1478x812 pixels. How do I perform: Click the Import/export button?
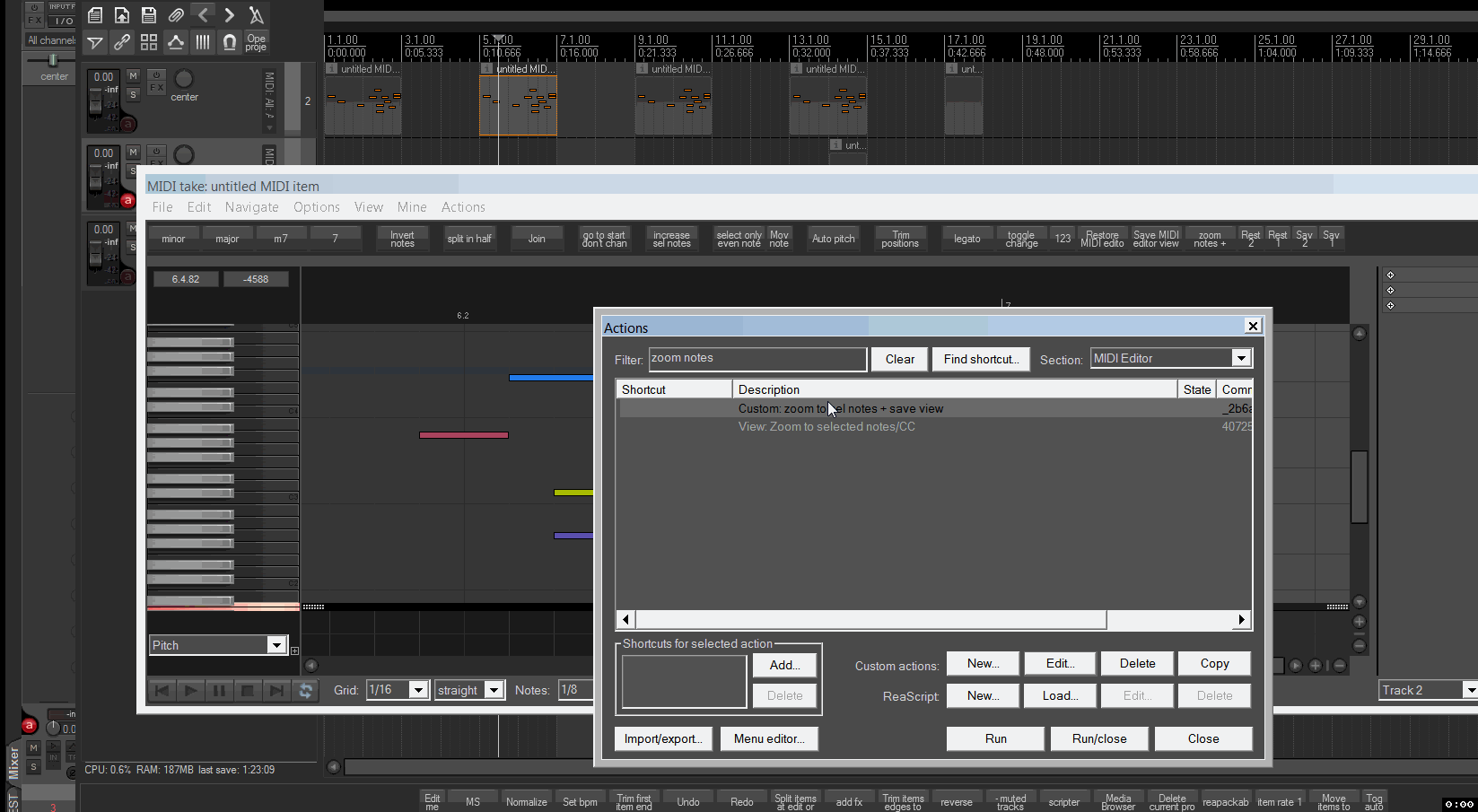click(663, 738)
